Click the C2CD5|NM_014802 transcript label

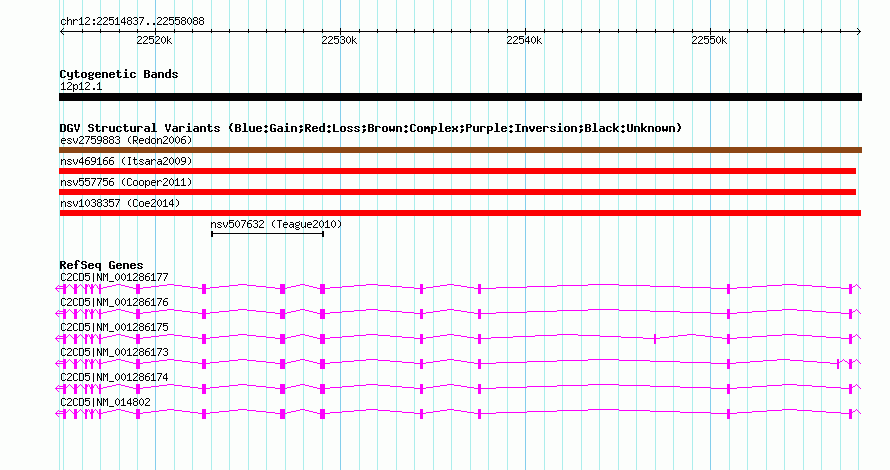(x=105, y=402)
